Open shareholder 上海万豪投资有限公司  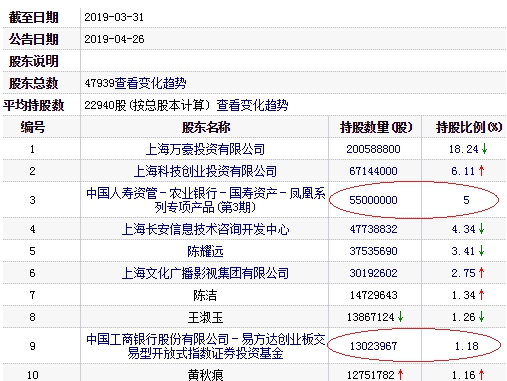click(205, 149)
